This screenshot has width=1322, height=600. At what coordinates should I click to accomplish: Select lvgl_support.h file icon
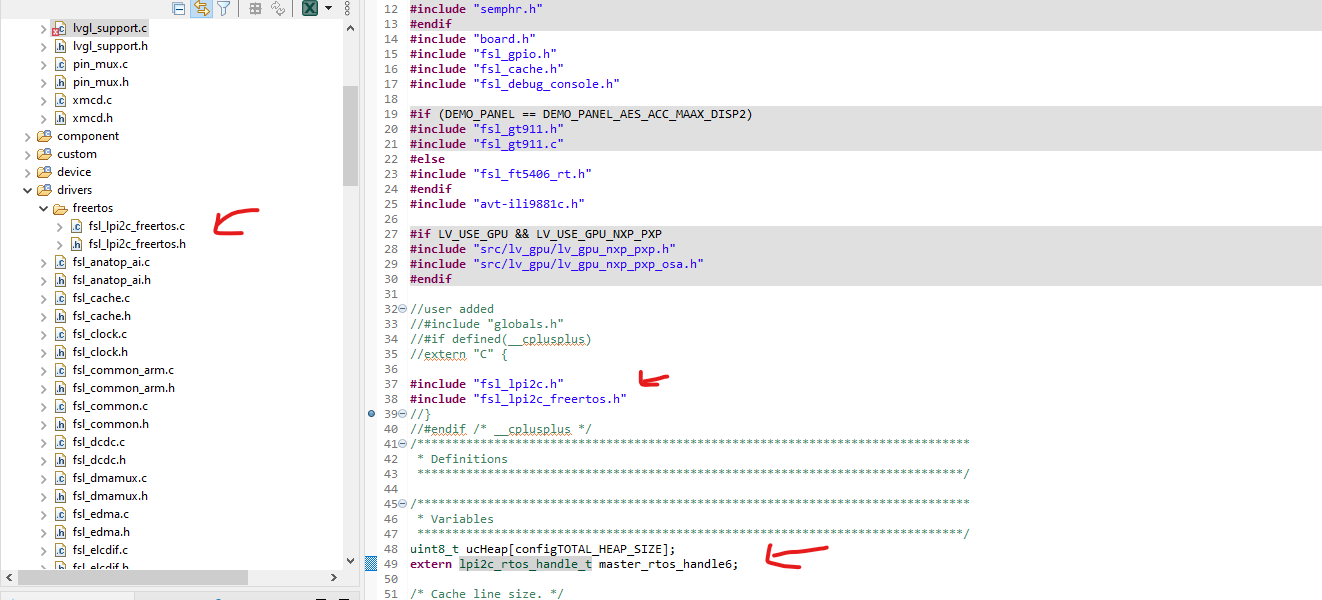tap(60, 46)
